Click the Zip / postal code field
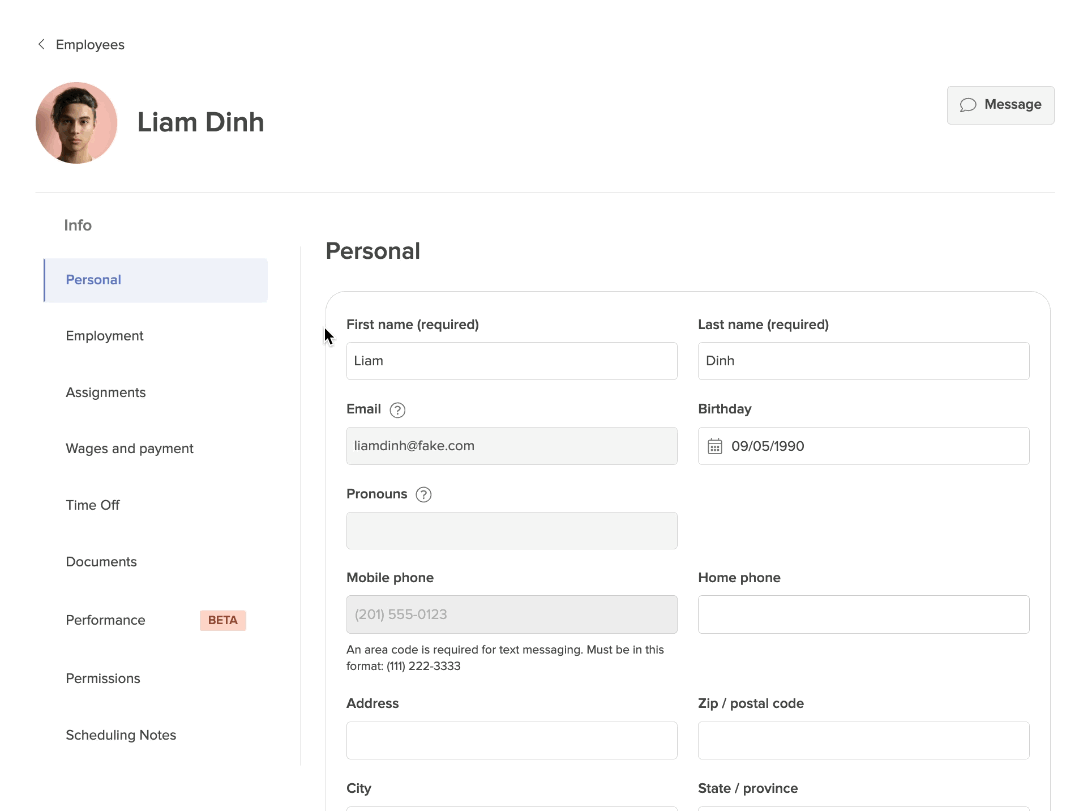Screen dimensions: 1080x811 point(863,740)
